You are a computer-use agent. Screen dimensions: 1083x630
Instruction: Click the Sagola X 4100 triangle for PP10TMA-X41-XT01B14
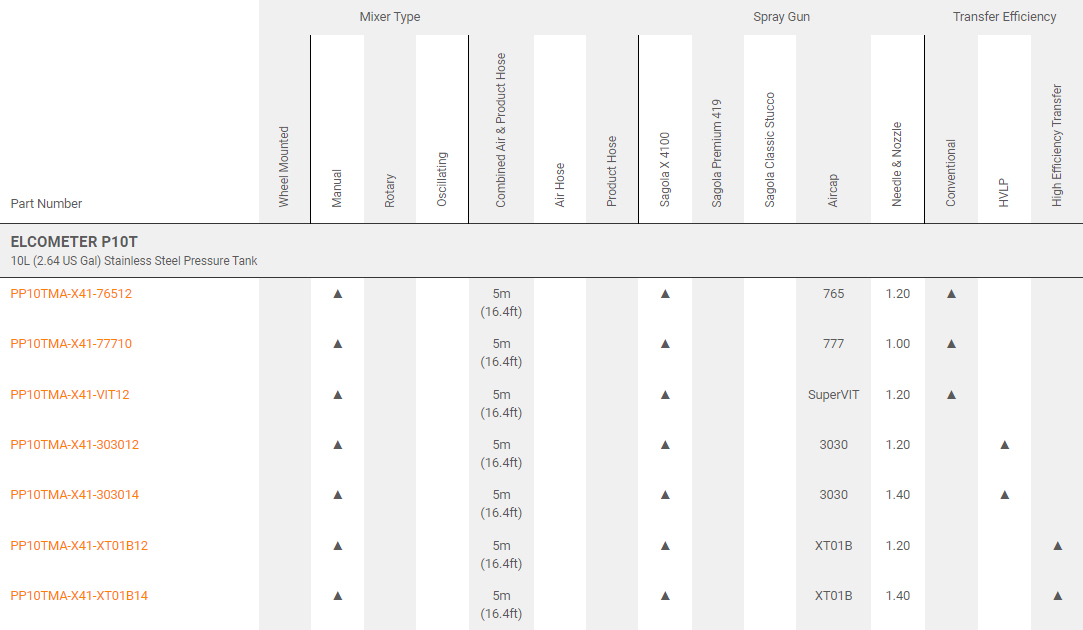coord(665,595)
